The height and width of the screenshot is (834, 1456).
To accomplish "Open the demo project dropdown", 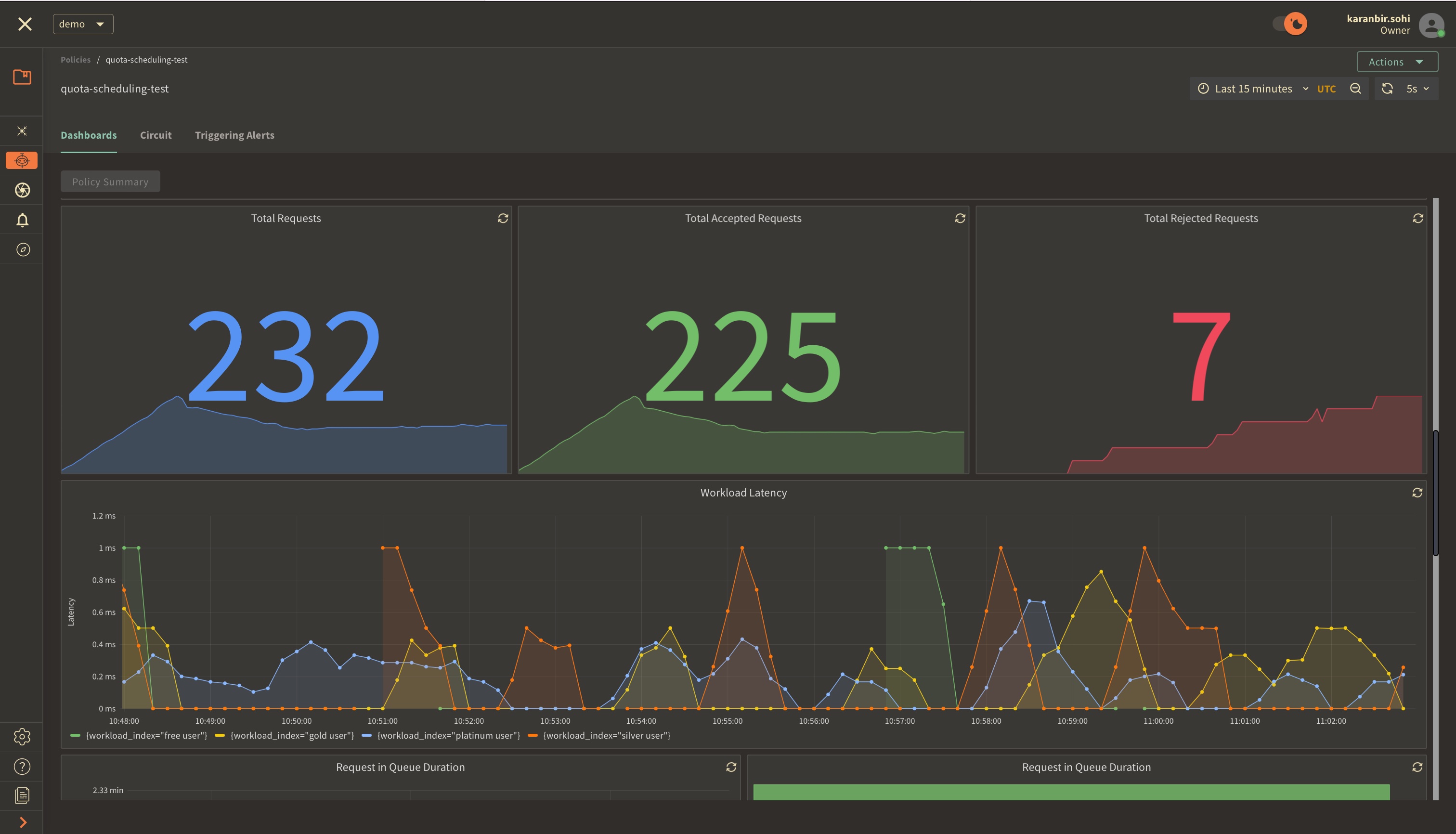I will (x=82, y=24).
